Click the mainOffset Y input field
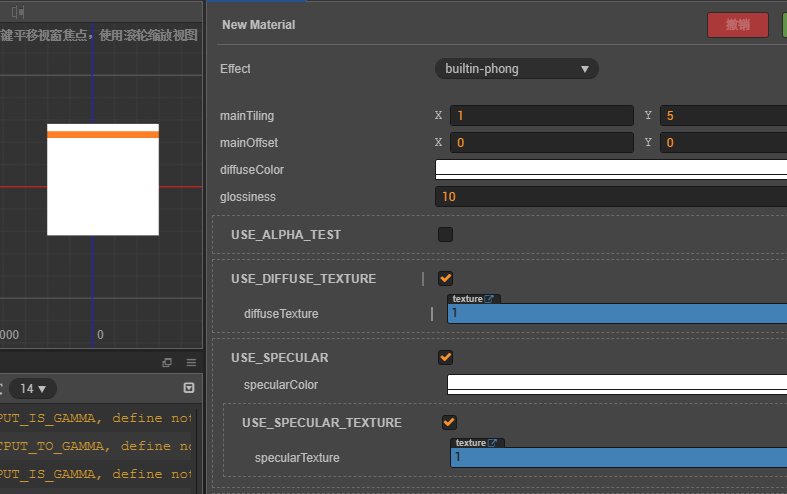This screenshot has width=787, height=494. [x=723, y=143]
